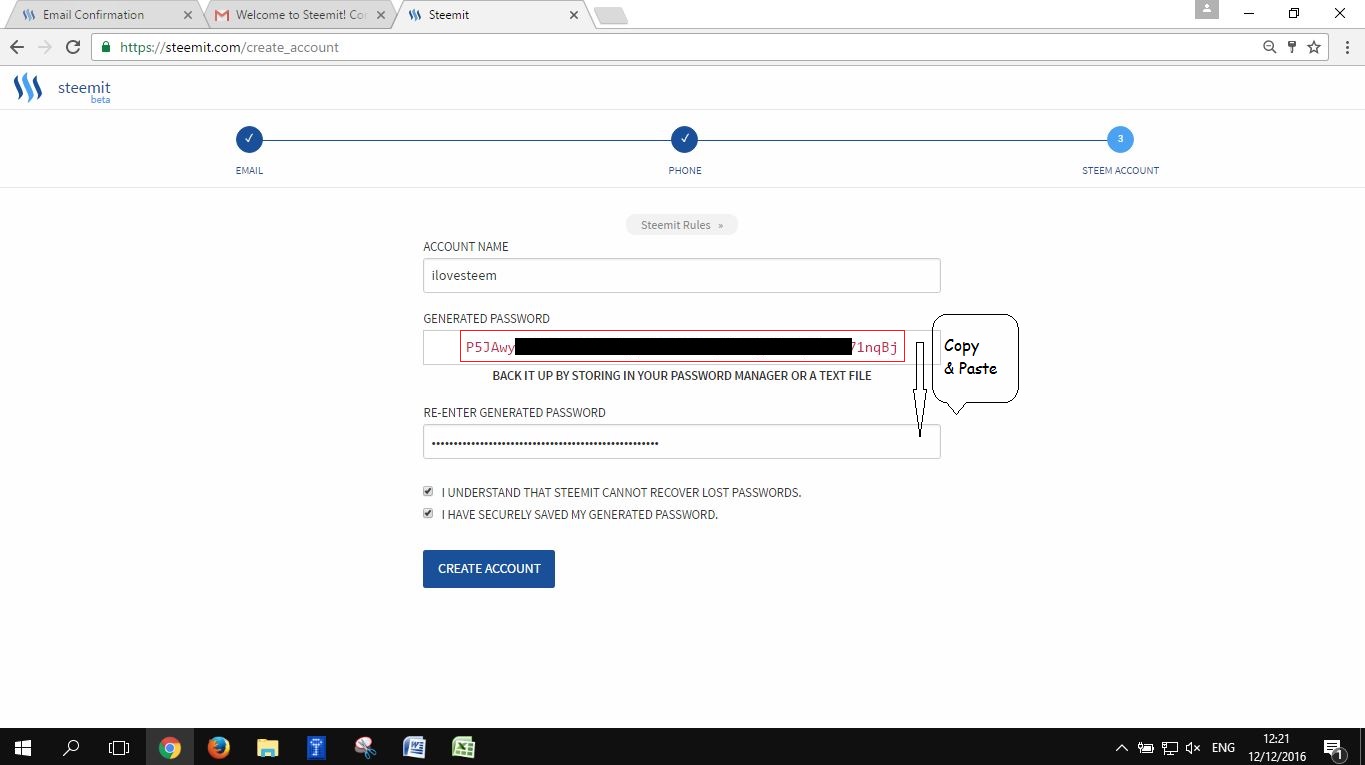Close the Steemit tab
The height and width of the screenshot is (765, 1365).
pyautogui.click(x=573, y=15)
